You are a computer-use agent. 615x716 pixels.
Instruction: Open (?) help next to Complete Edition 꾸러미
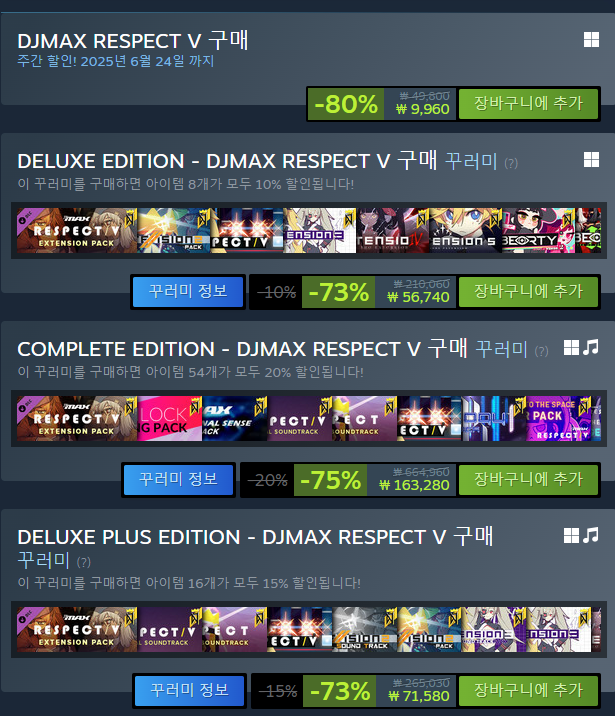[x=541, y=351]
